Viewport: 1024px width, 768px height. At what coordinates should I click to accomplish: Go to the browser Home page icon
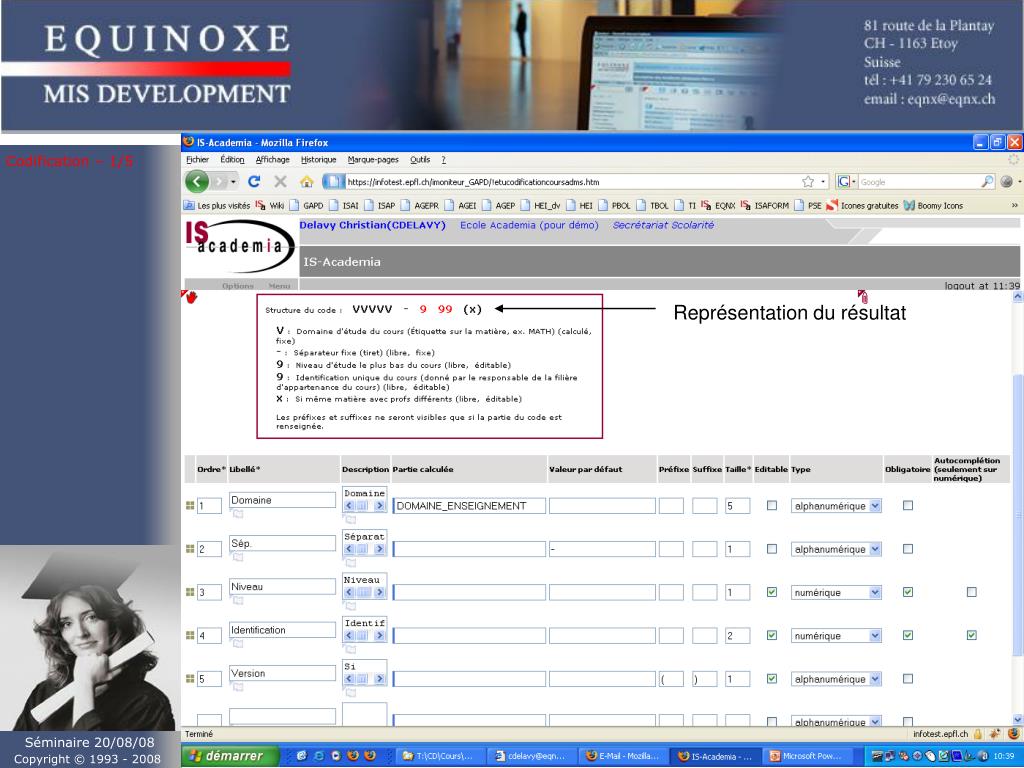coord(306,182)
